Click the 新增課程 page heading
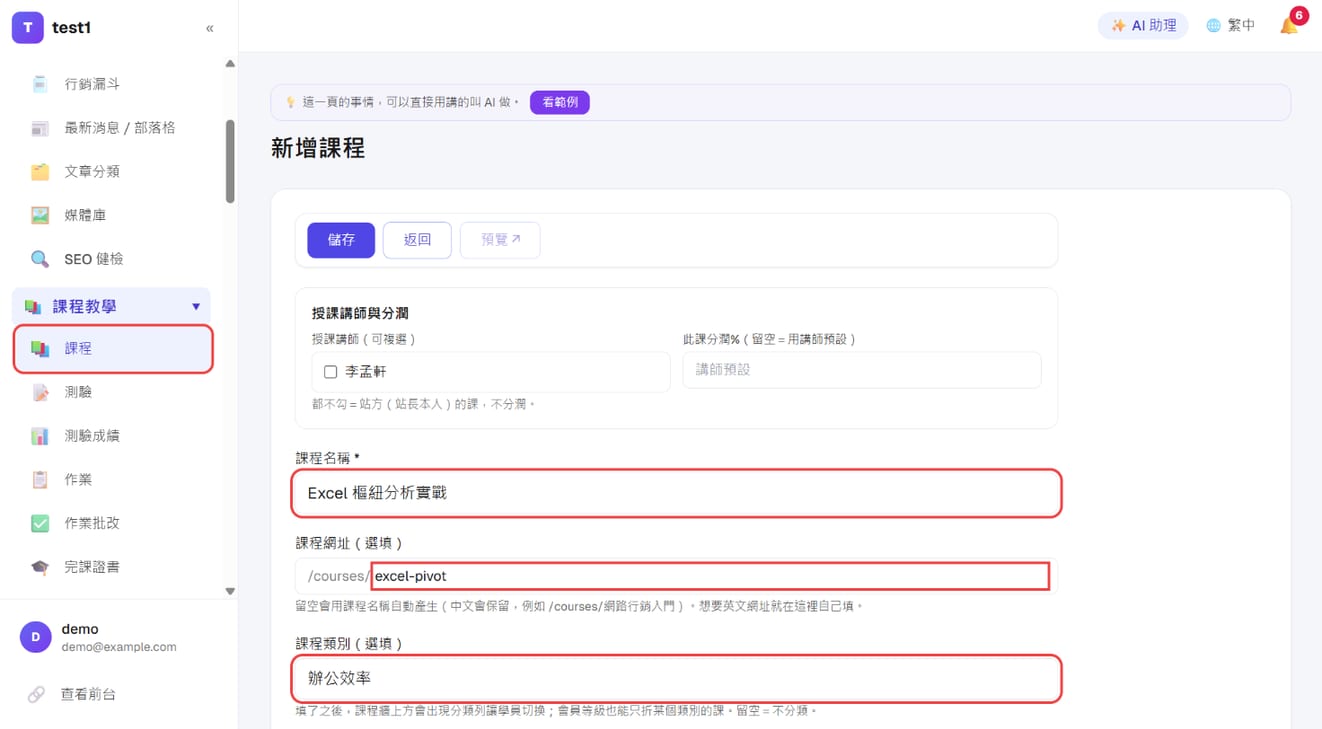The width and height of the screenshot is (1322, 729). tap(318, 149)
